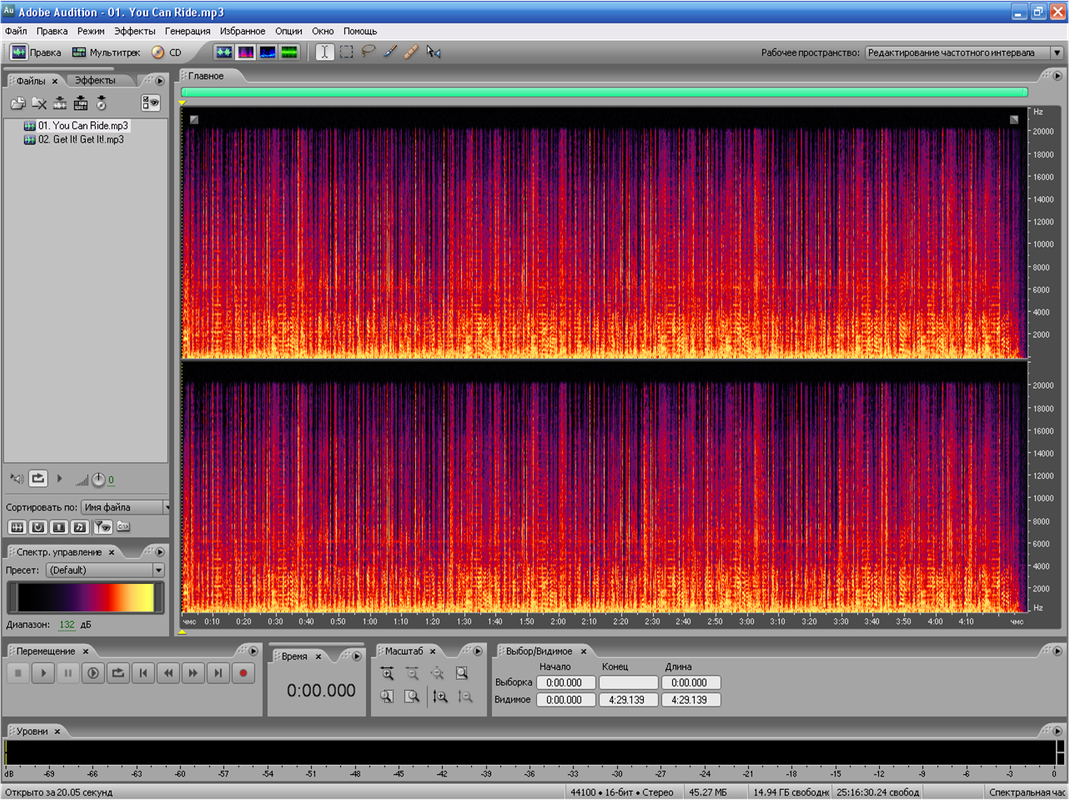This screenshot has height=800, width=1069.
Task: Click the Close File icon in Files panel
Action: (40, 103)
